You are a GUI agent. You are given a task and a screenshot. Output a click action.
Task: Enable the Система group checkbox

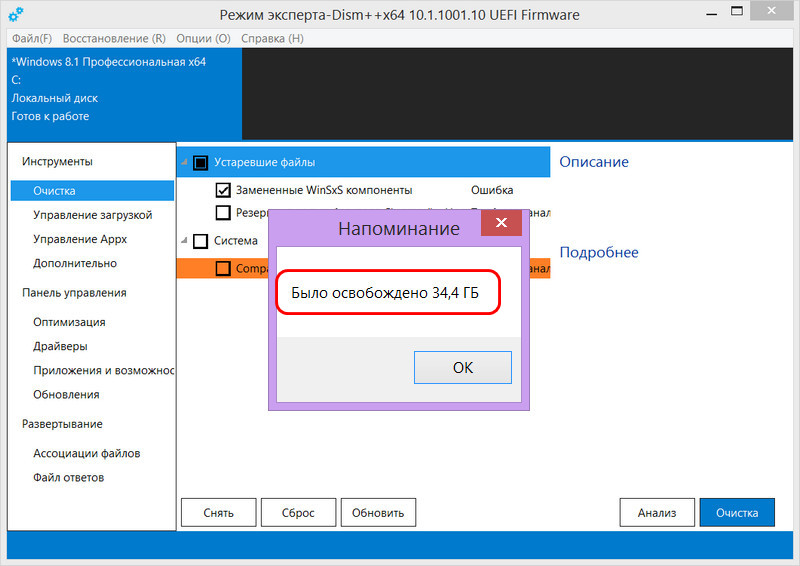(201, 241)
